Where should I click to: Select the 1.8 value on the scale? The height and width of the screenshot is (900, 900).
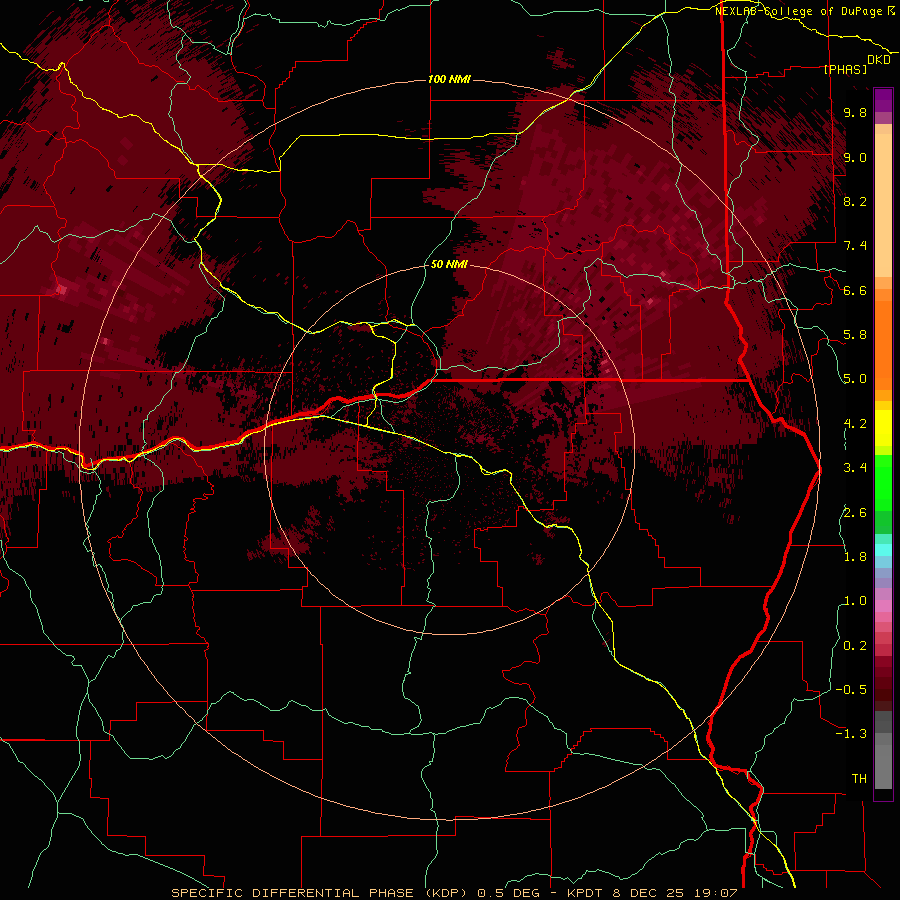point(855,557)
